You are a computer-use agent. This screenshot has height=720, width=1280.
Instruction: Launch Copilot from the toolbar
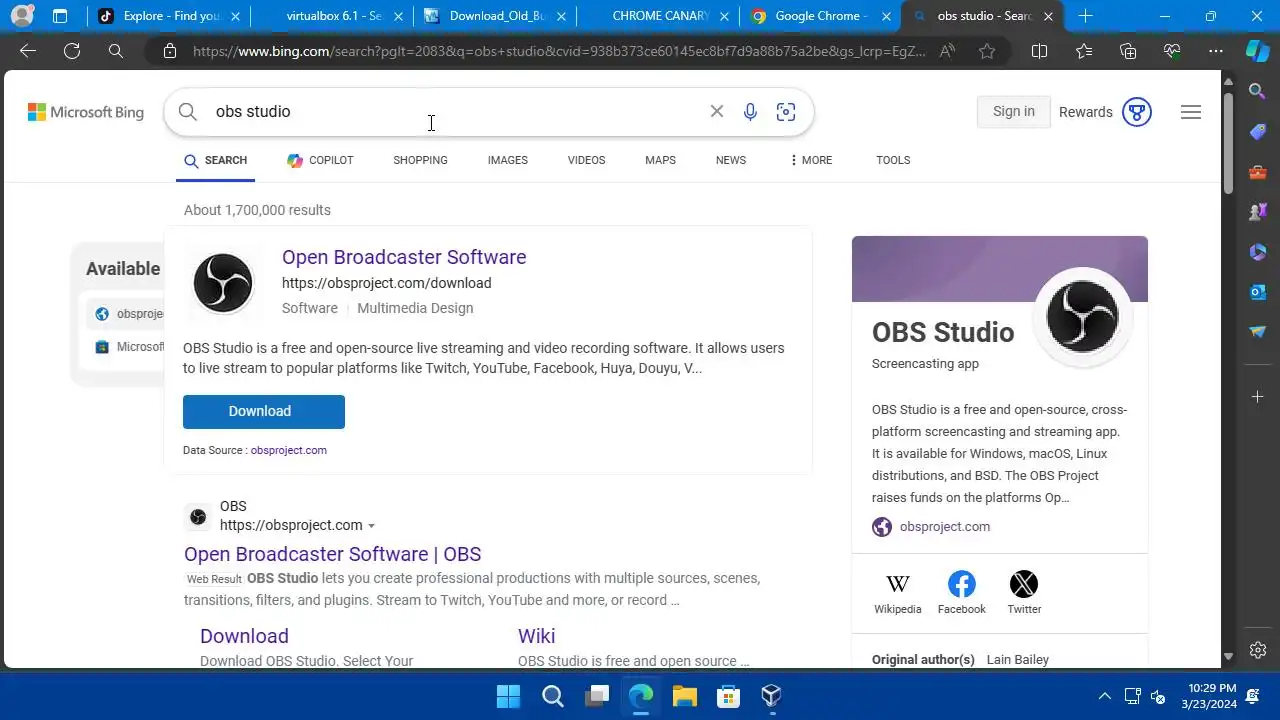point(1258,51)
